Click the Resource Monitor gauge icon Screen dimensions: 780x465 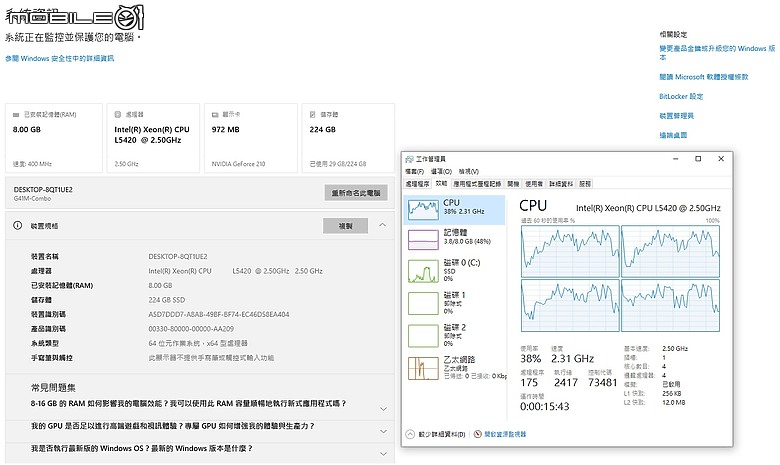(x=478, y=434)
